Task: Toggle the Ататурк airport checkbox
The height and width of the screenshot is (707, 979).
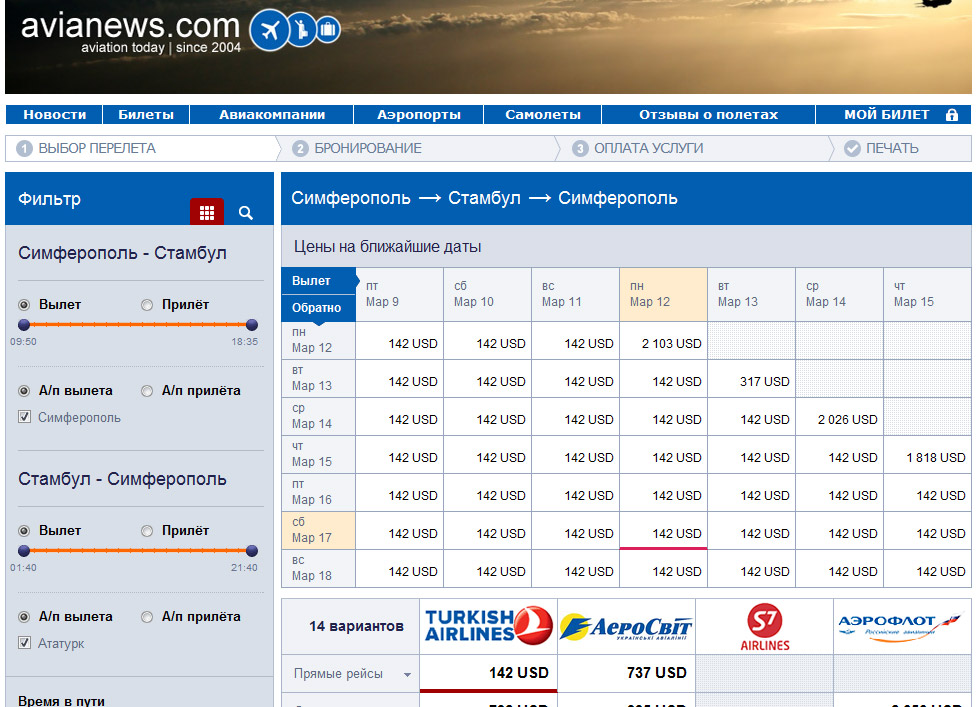Action: [25, 643]
